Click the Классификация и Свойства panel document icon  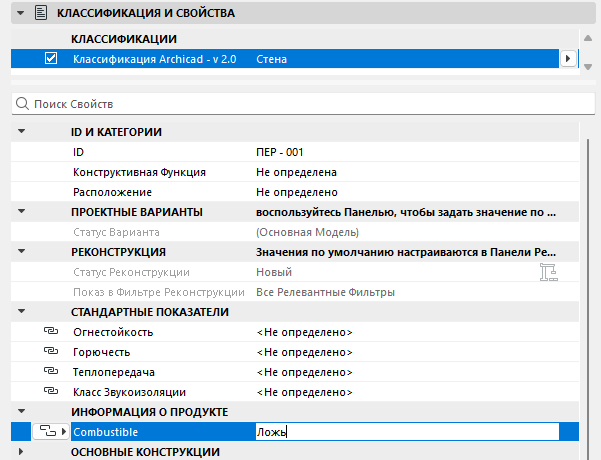pyautogui.click(x=41, y=13)
